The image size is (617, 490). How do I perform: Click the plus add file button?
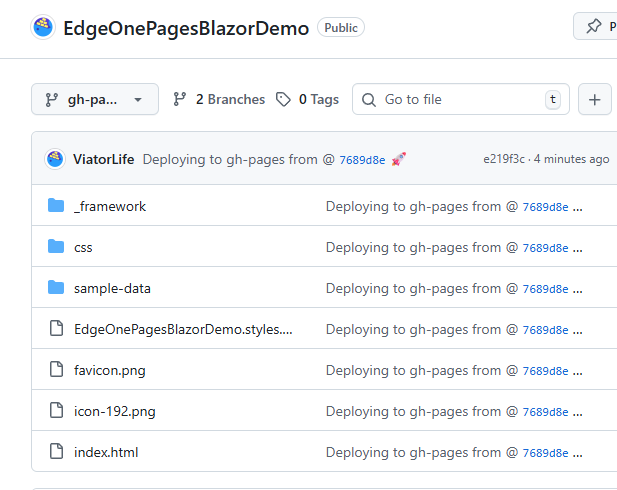point(595,99)
